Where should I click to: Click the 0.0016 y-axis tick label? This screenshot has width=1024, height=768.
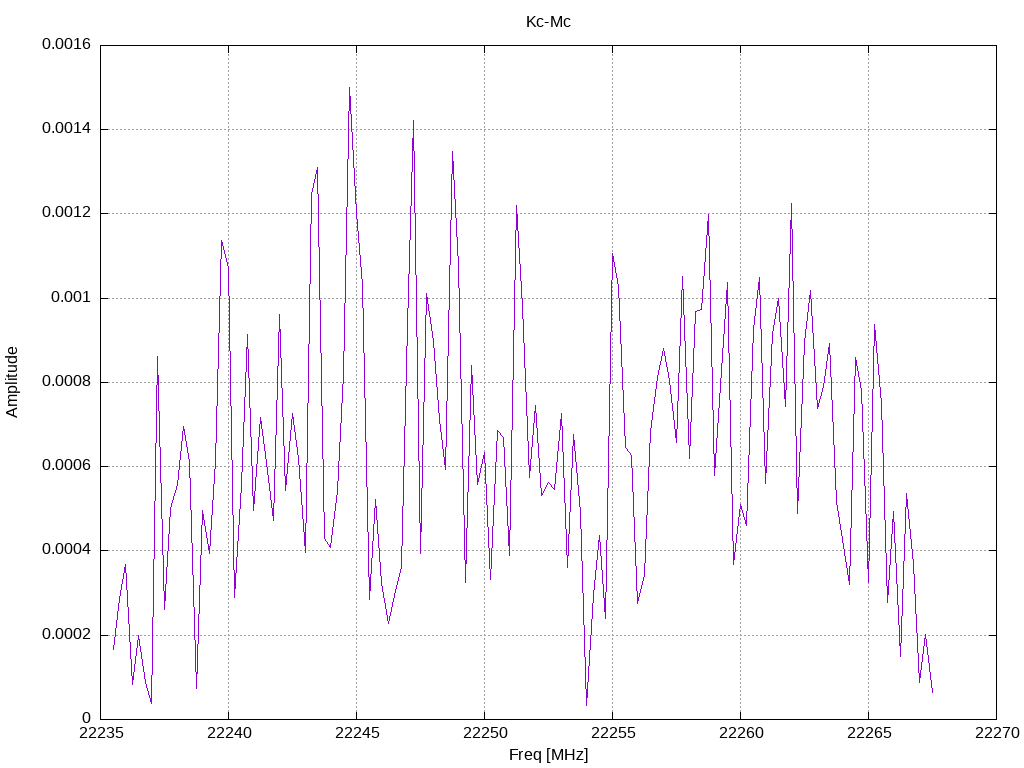click(66, 44)
